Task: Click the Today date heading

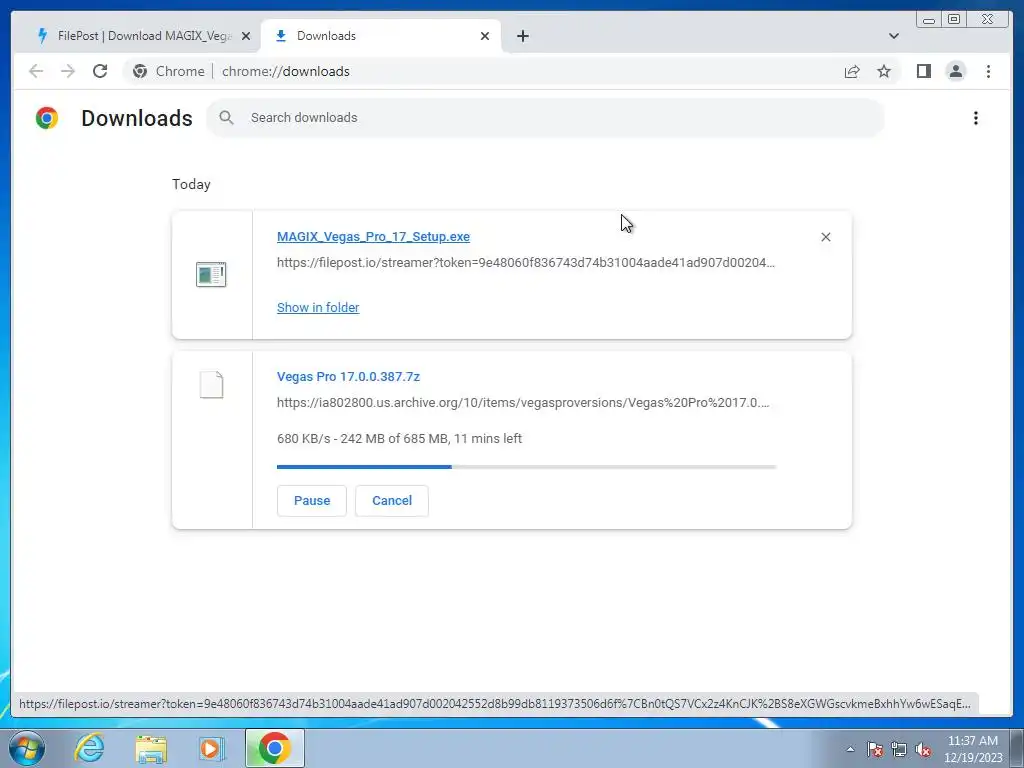Action: click(191, 185)
